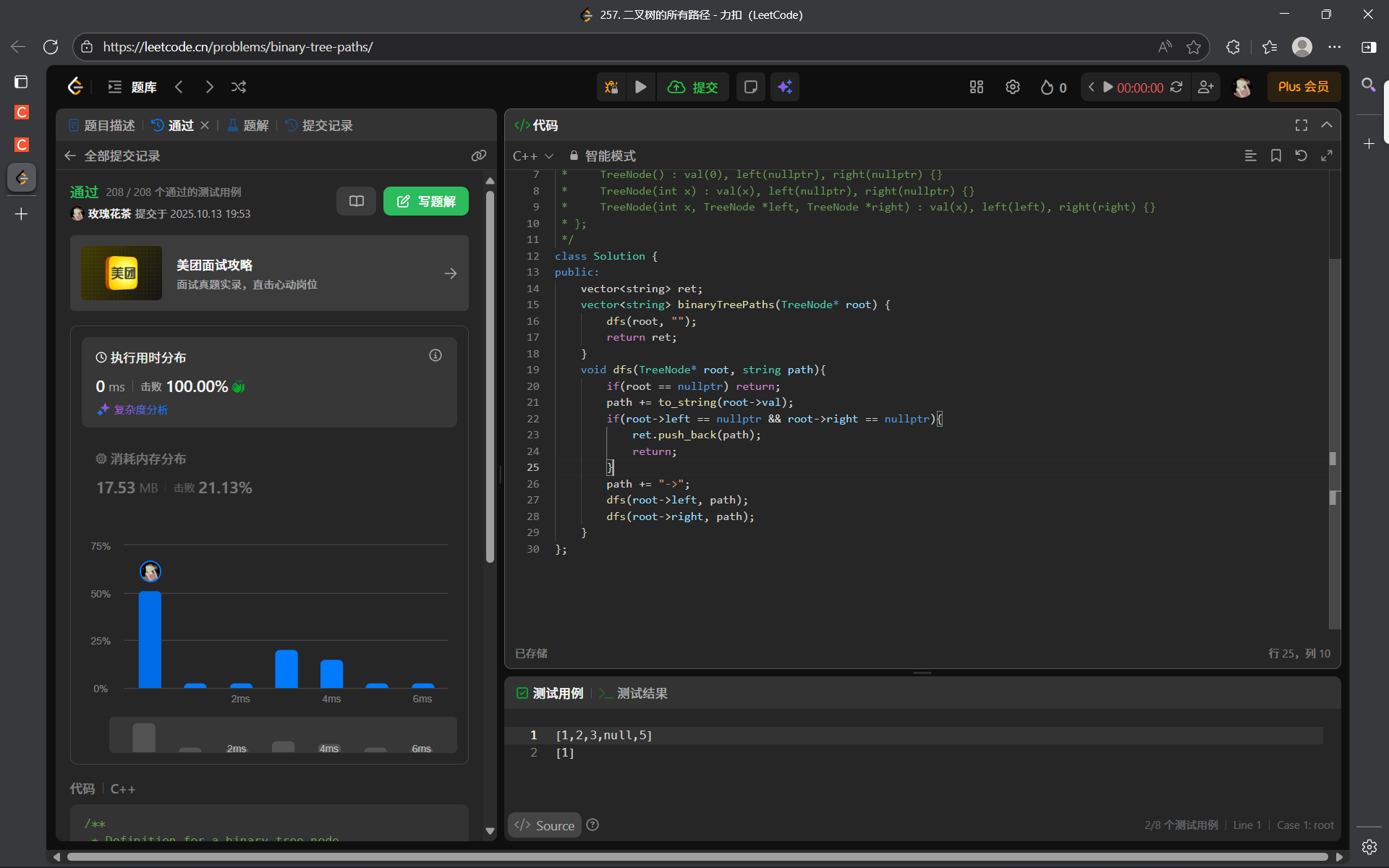Click the run code play icon
This screenshot has height=868, width=1389.
[640, 88]
